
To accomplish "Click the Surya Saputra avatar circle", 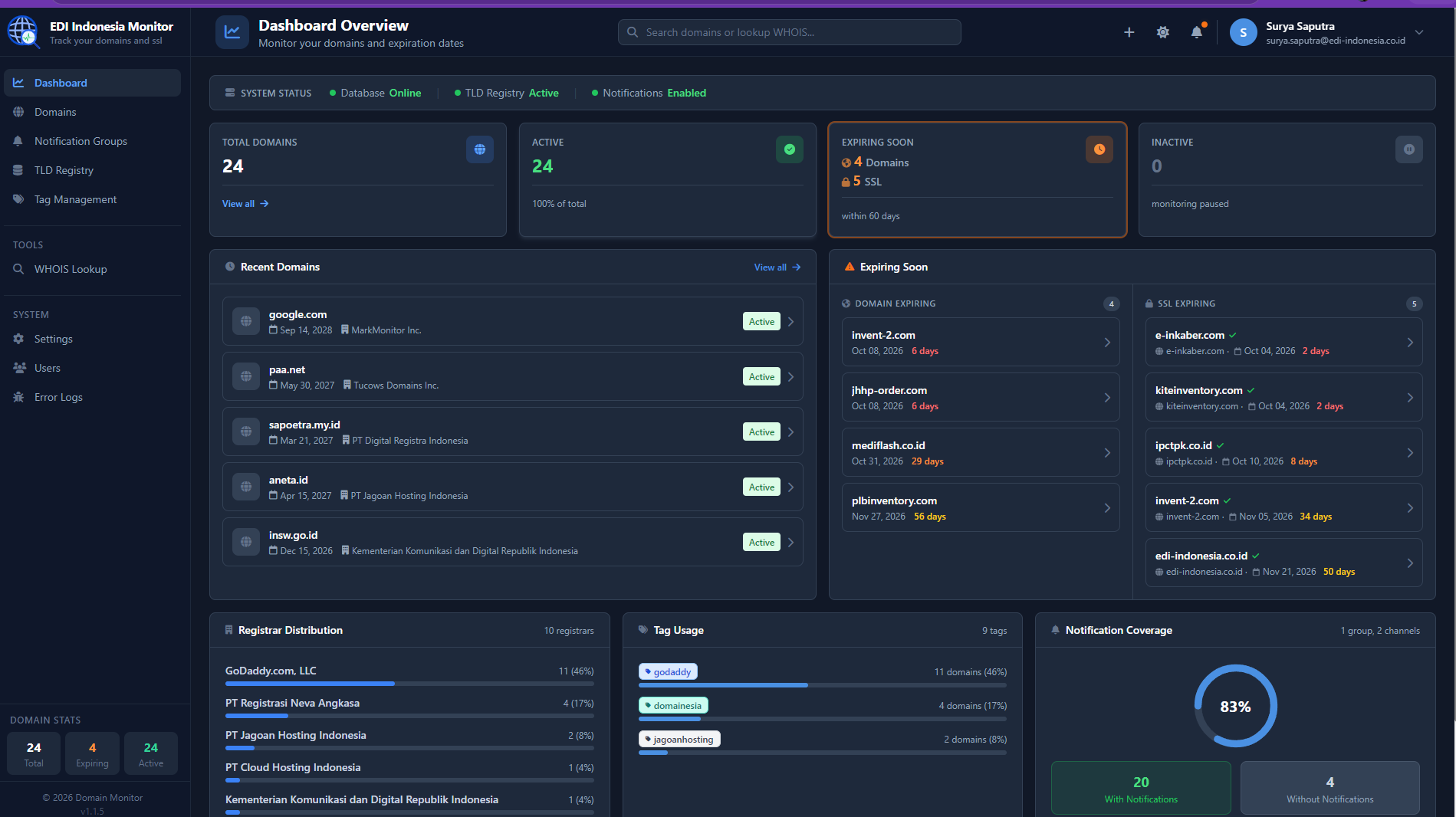I will pyautogui.click(x=1243, y=32).
